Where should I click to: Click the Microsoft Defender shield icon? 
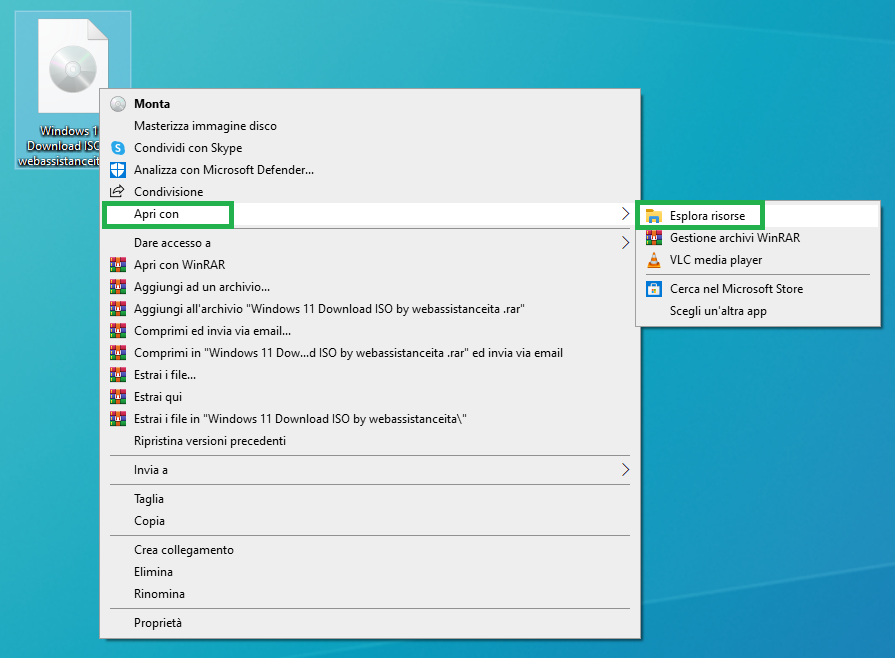[x=118, y=169]
